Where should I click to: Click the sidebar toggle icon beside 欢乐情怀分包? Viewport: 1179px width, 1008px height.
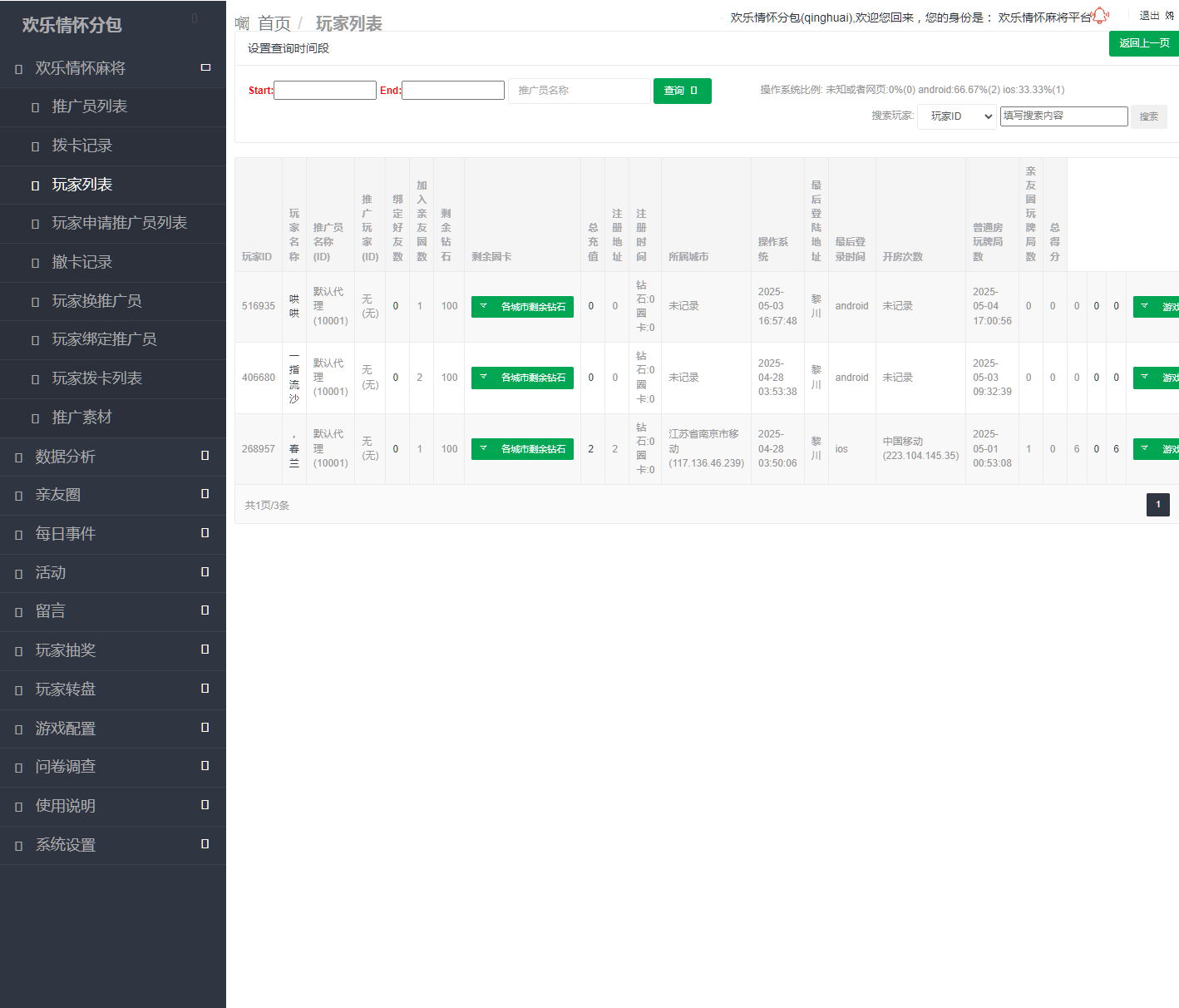point(195,18)
